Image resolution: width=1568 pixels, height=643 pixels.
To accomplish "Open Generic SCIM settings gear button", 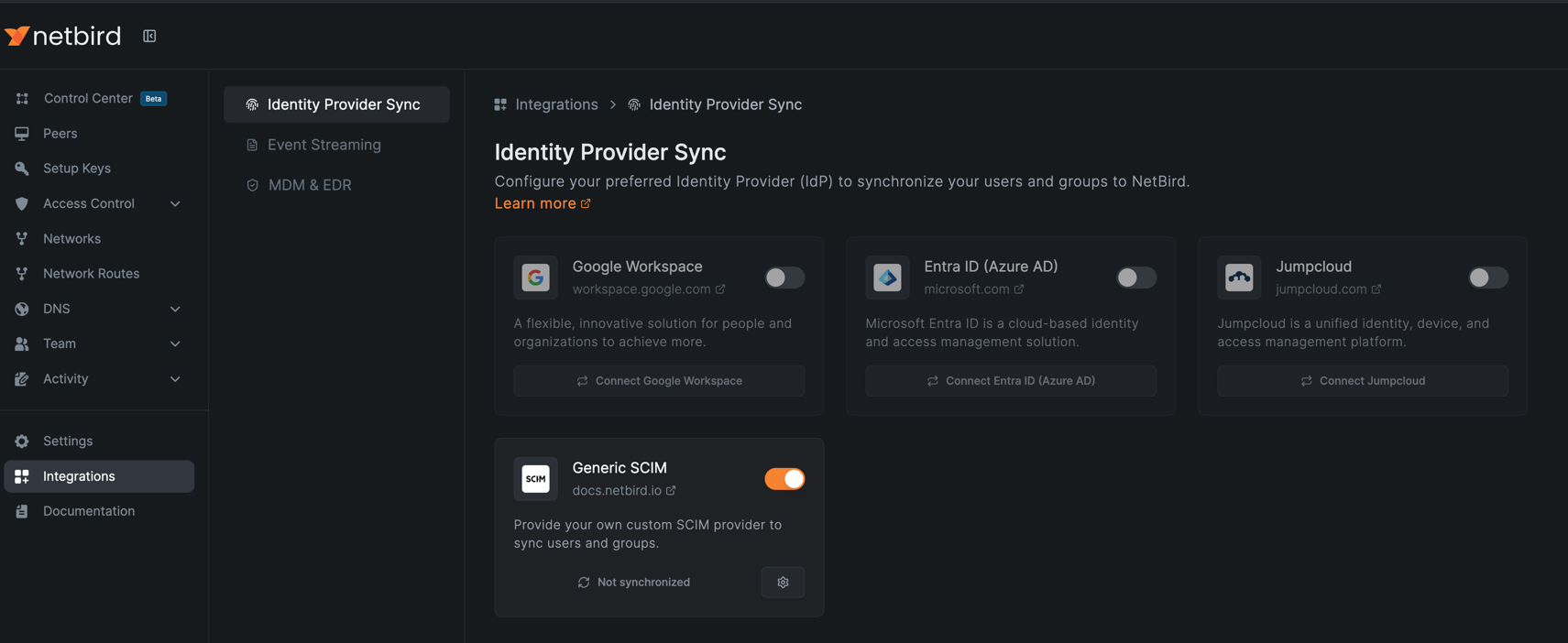I will pos(783,583).
